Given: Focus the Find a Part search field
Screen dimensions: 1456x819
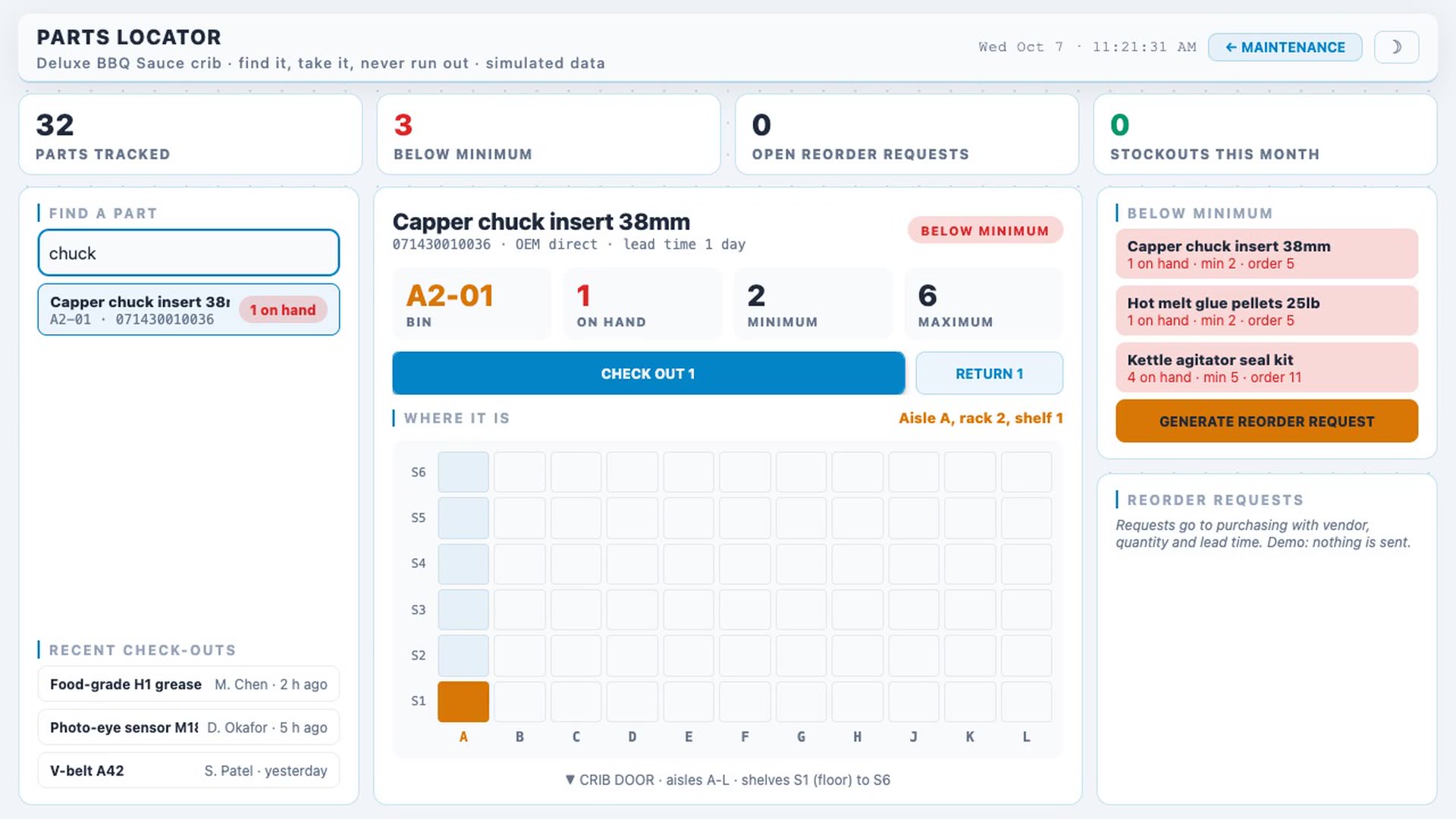Looking at the screenshot, I should pyautogui.click(x=188, y=253).
